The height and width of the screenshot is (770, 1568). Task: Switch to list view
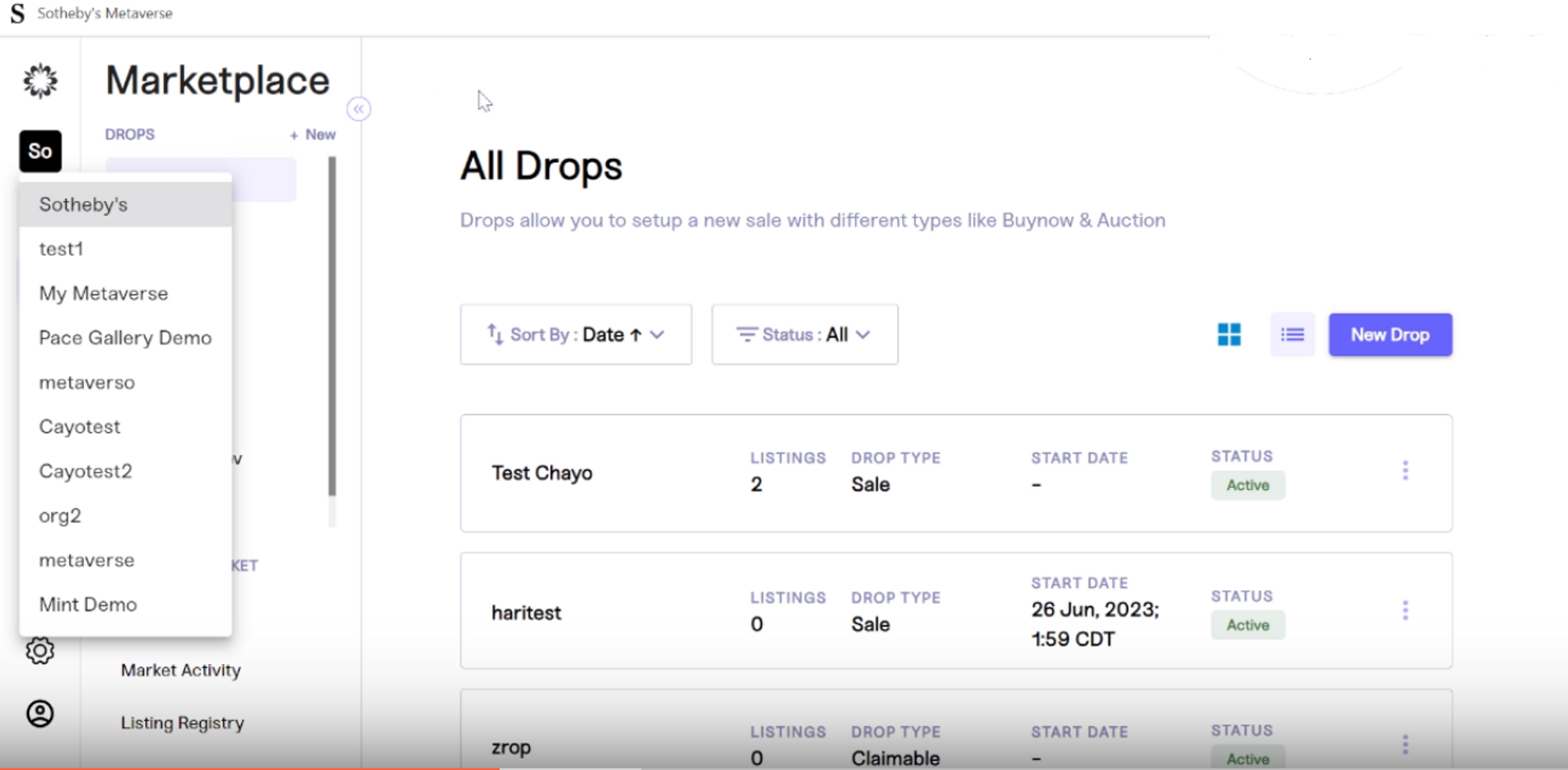point(1292,335)
